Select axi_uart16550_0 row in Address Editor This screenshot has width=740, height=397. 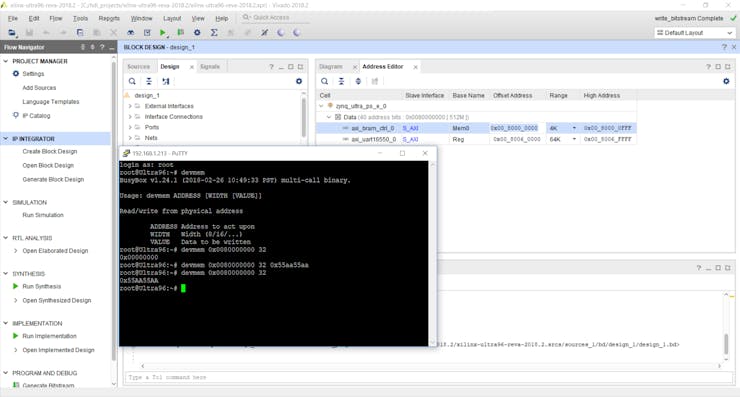coord(476,139)
